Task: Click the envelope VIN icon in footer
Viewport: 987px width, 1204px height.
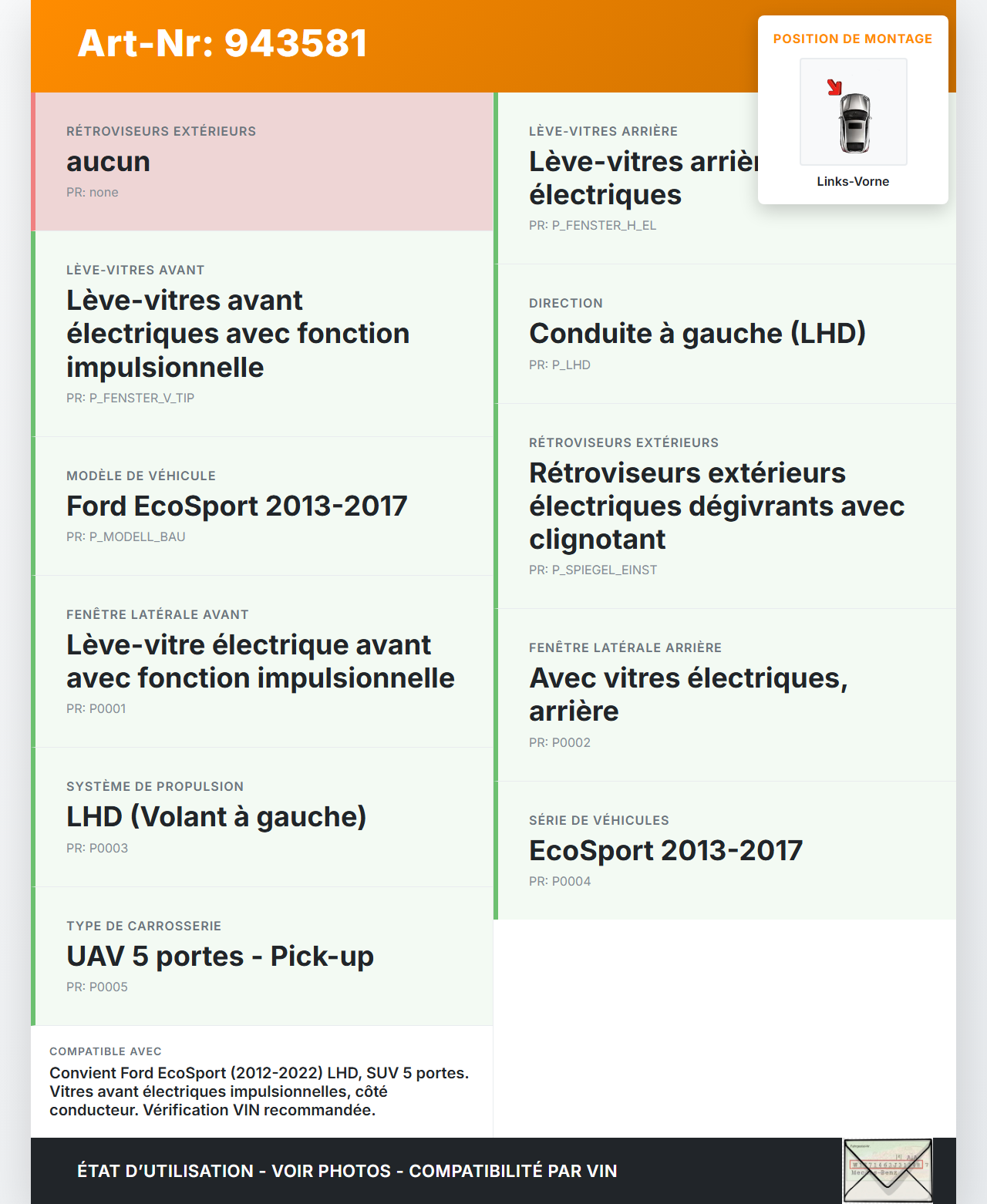Action: 888,1170
